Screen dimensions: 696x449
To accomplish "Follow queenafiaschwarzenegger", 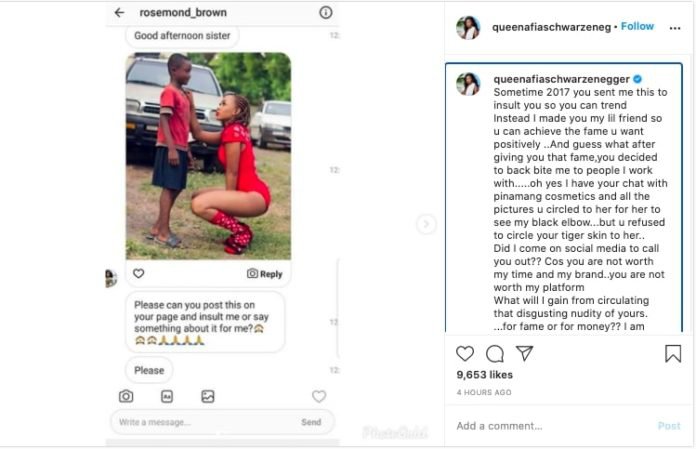I will pyautogui.click(x=637, y=26).
